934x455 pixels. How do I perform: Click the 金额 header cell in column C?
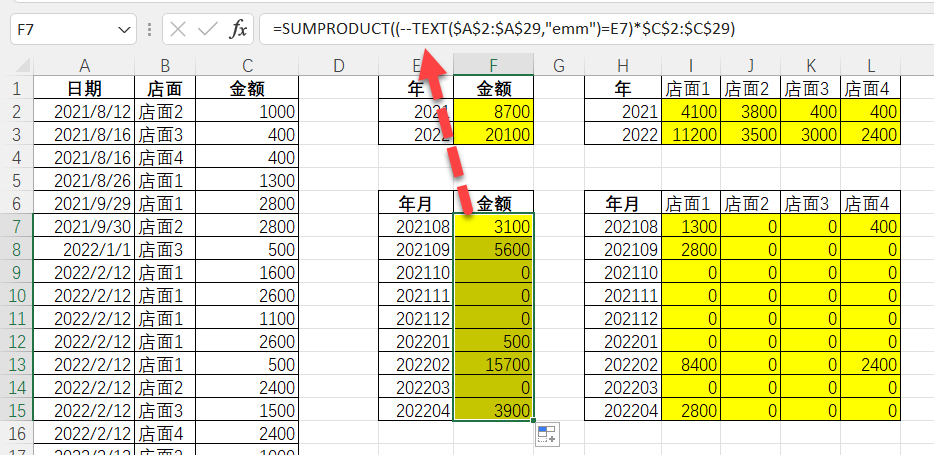pos(247,88)
